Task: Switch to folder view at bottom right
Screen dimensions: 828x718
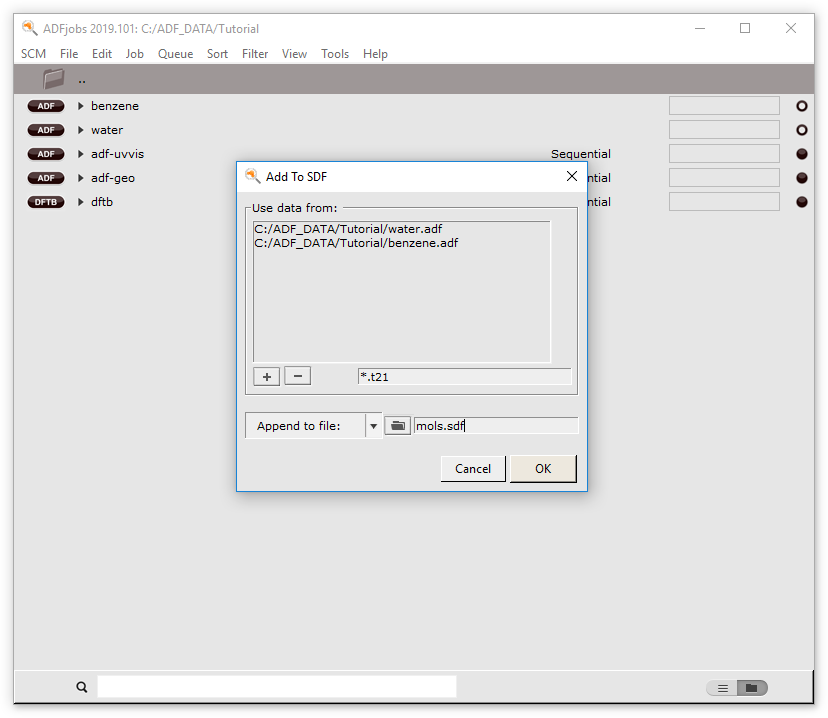Action: click(x=752, y=688)
